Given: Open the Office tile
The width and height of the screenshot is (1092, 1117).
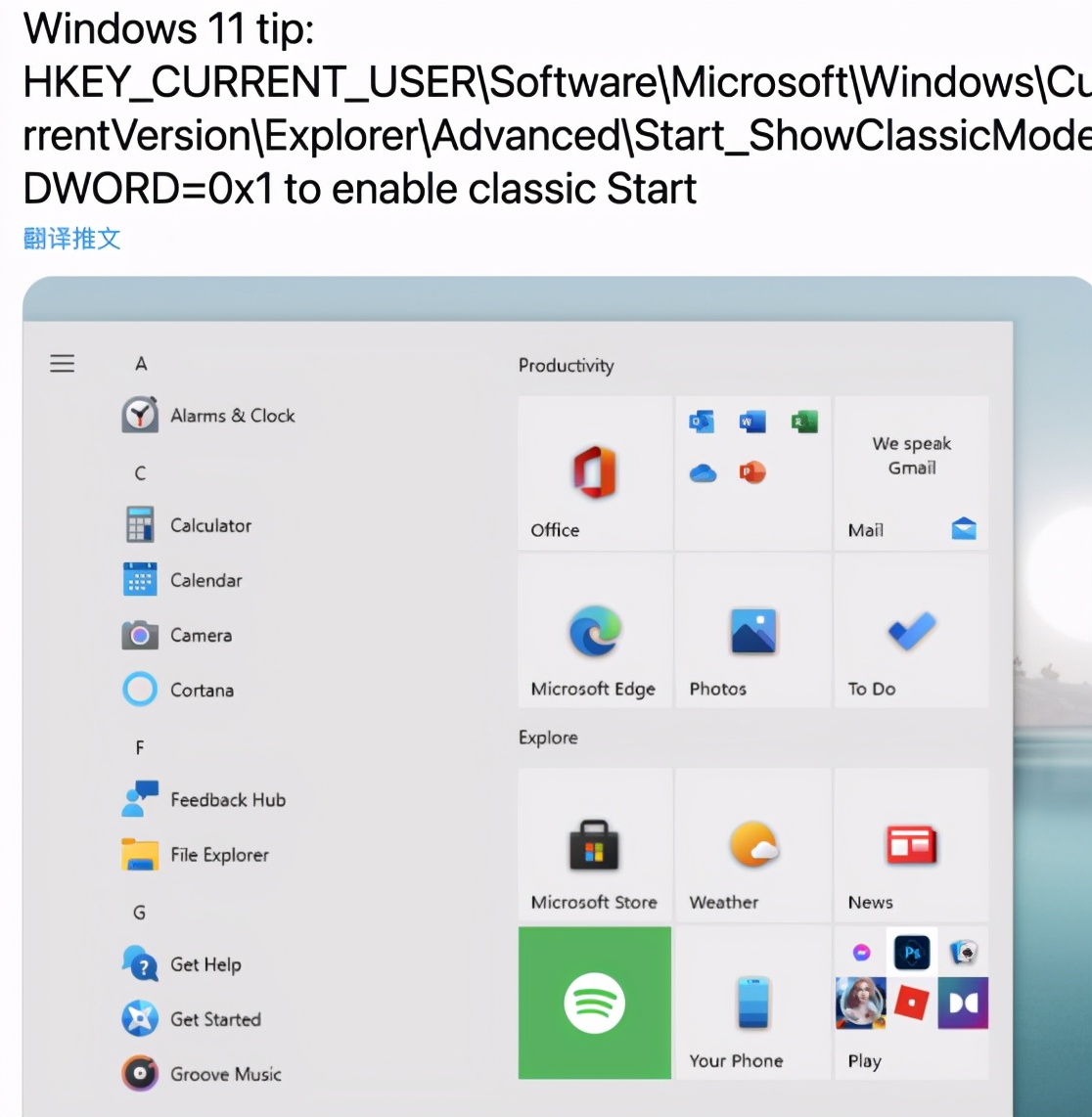Looking at the screenshot, I should 595,473.
